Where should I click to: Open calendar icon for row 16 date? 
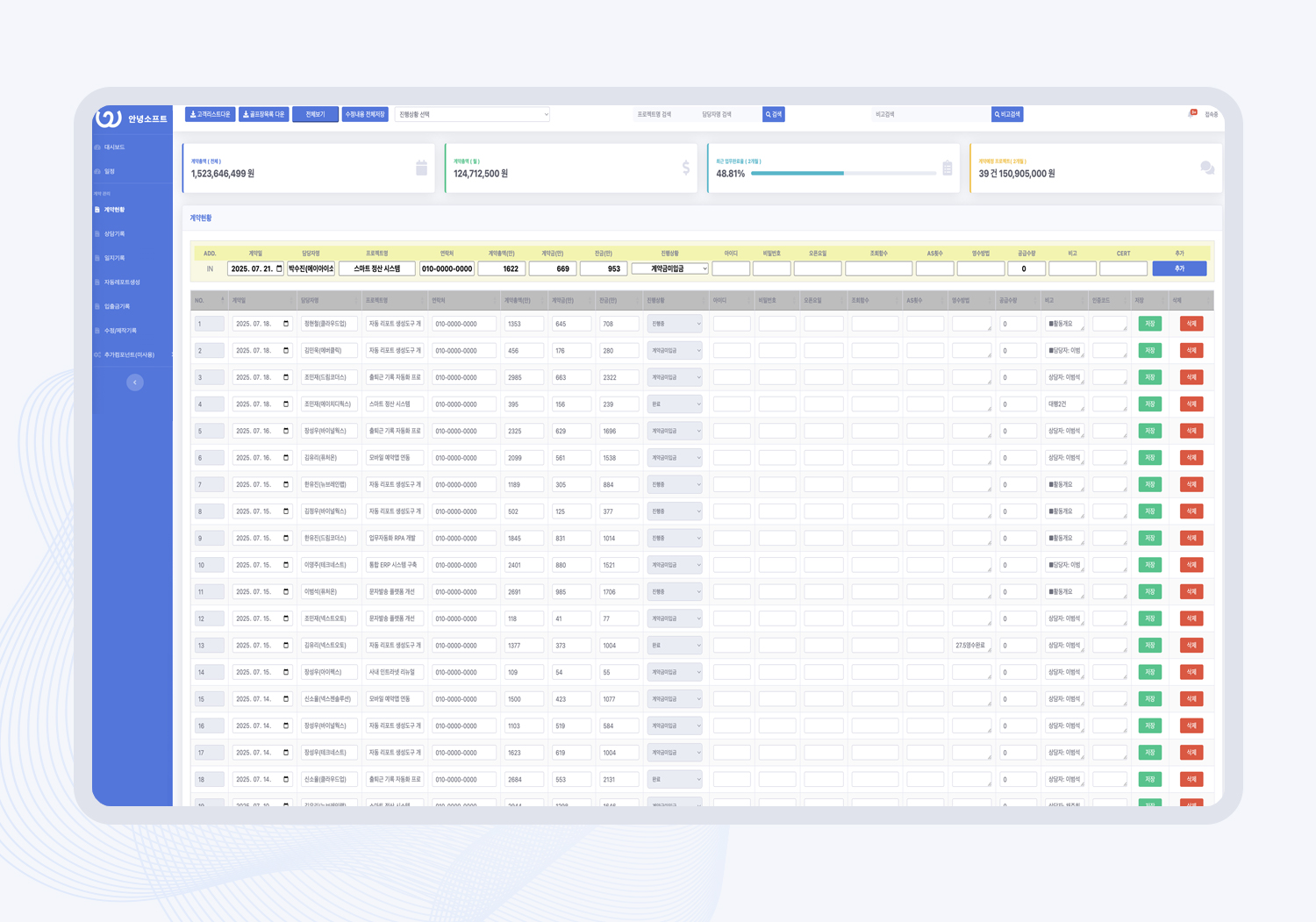286,725
